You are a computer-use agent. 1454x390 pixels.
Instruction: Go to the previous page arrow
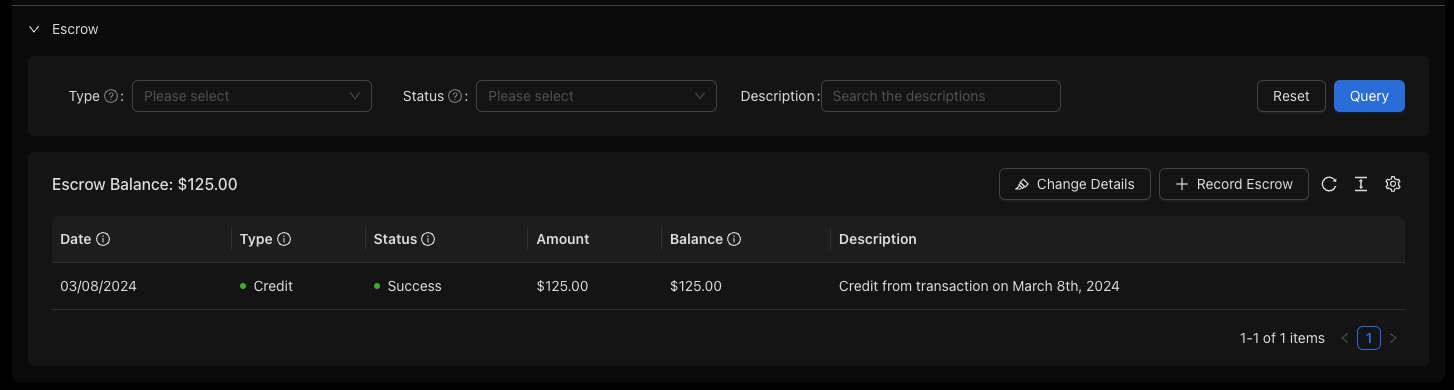pyautogui.click(x=1345, y=338)
